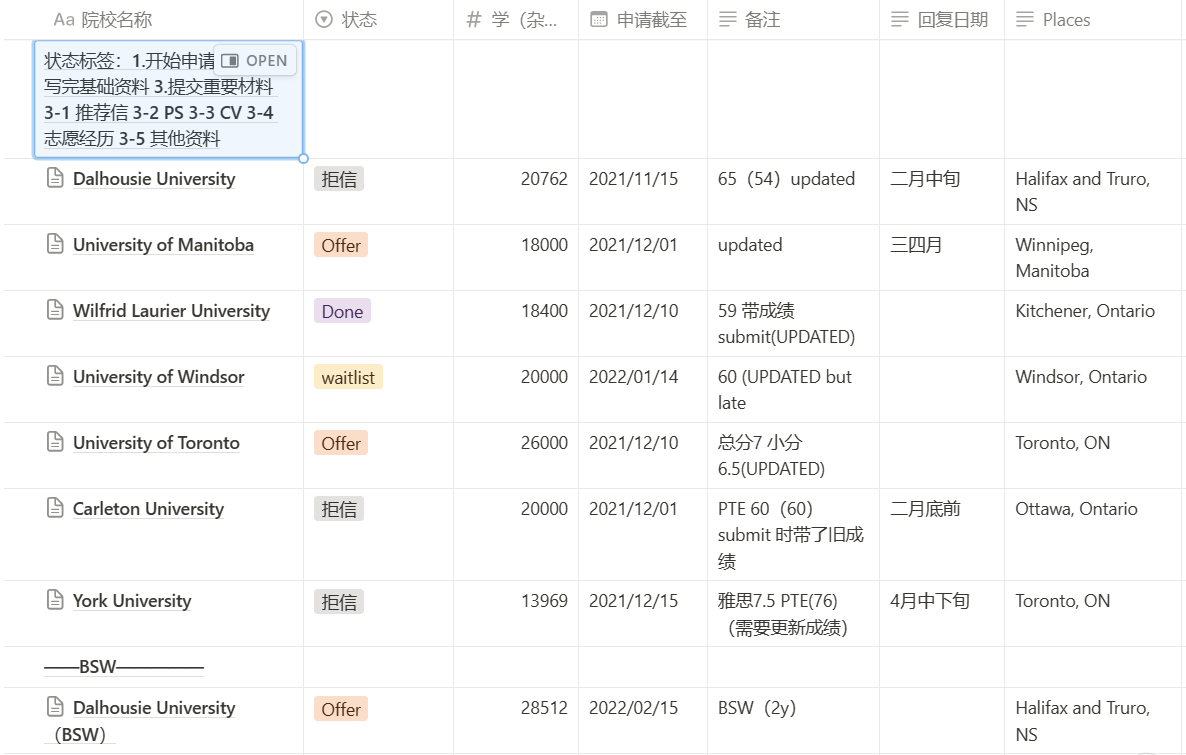Click the 拒信 status tag for Dalhousie University
Screen dimensions: 1186x755
339,179
